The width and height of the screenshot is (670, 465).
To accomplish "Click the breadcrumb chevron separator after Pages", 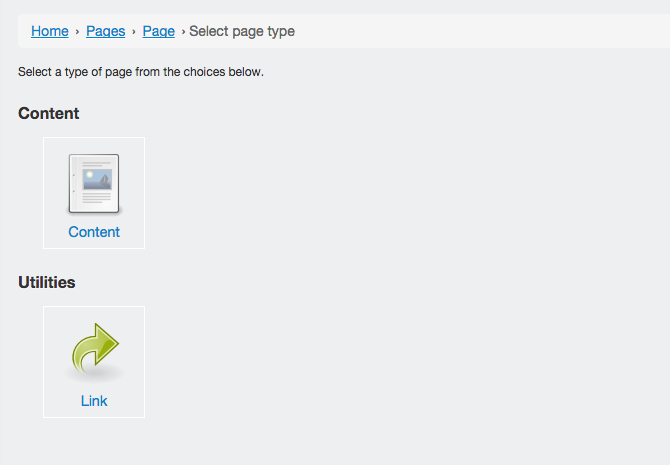I will (134, 32).
